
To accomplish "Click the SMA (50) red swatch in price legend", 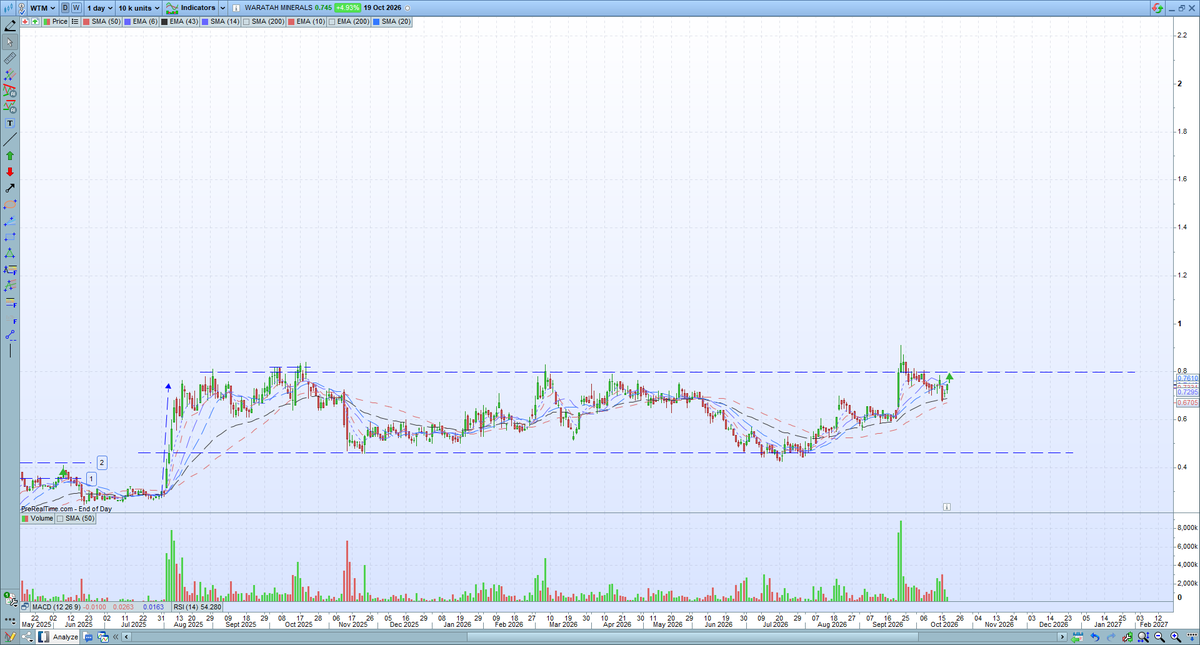I will tap(86, 21).
